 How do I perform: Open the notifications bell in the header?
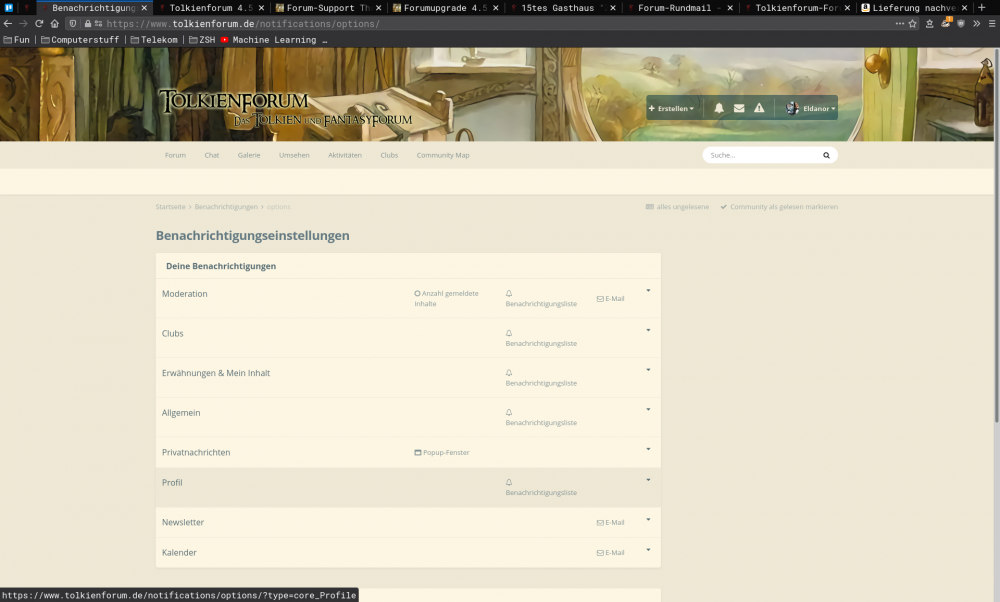(x=719, y=108)
